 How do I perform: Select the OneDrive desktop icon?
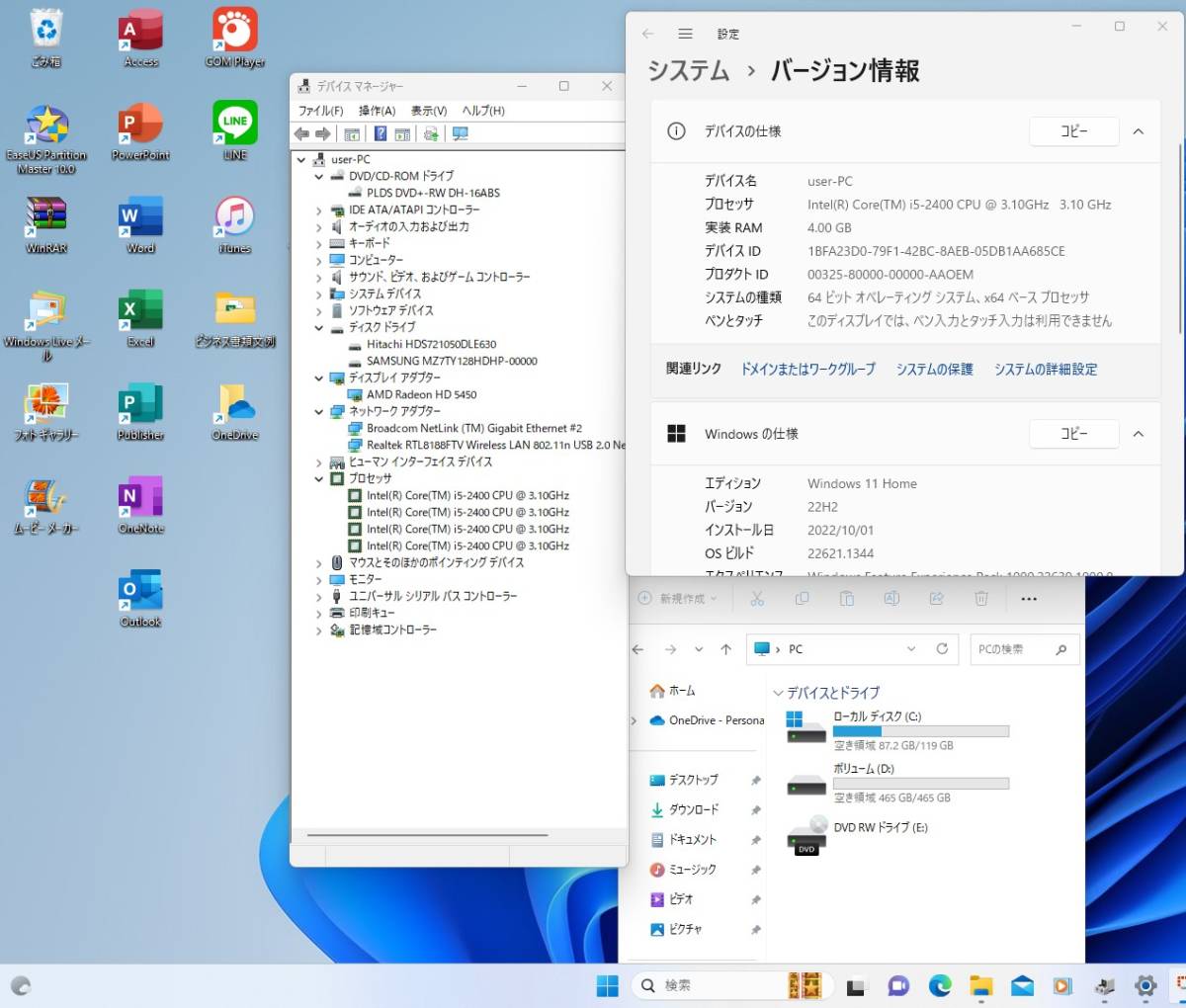click(235, 411)
